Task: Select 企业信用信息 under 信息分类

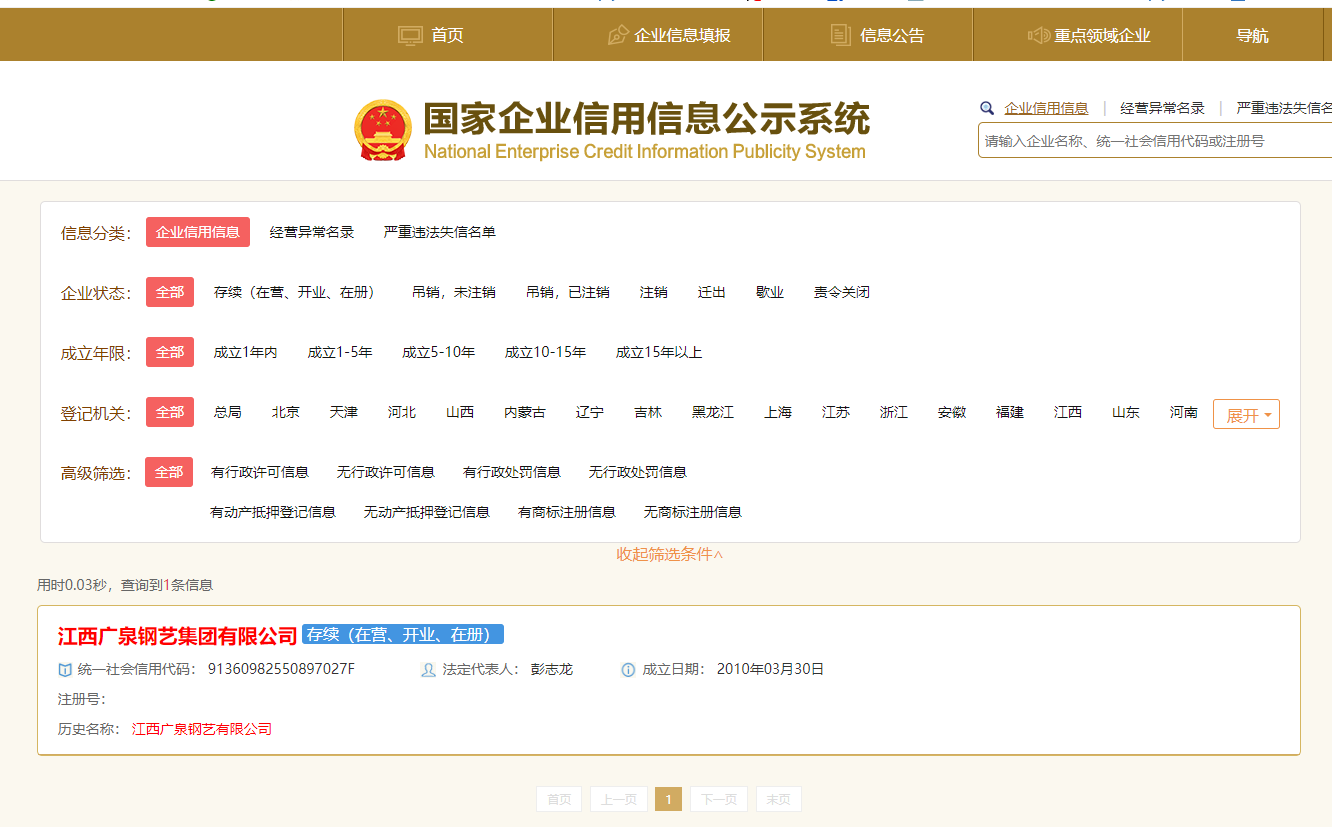Action: [198, 232]
